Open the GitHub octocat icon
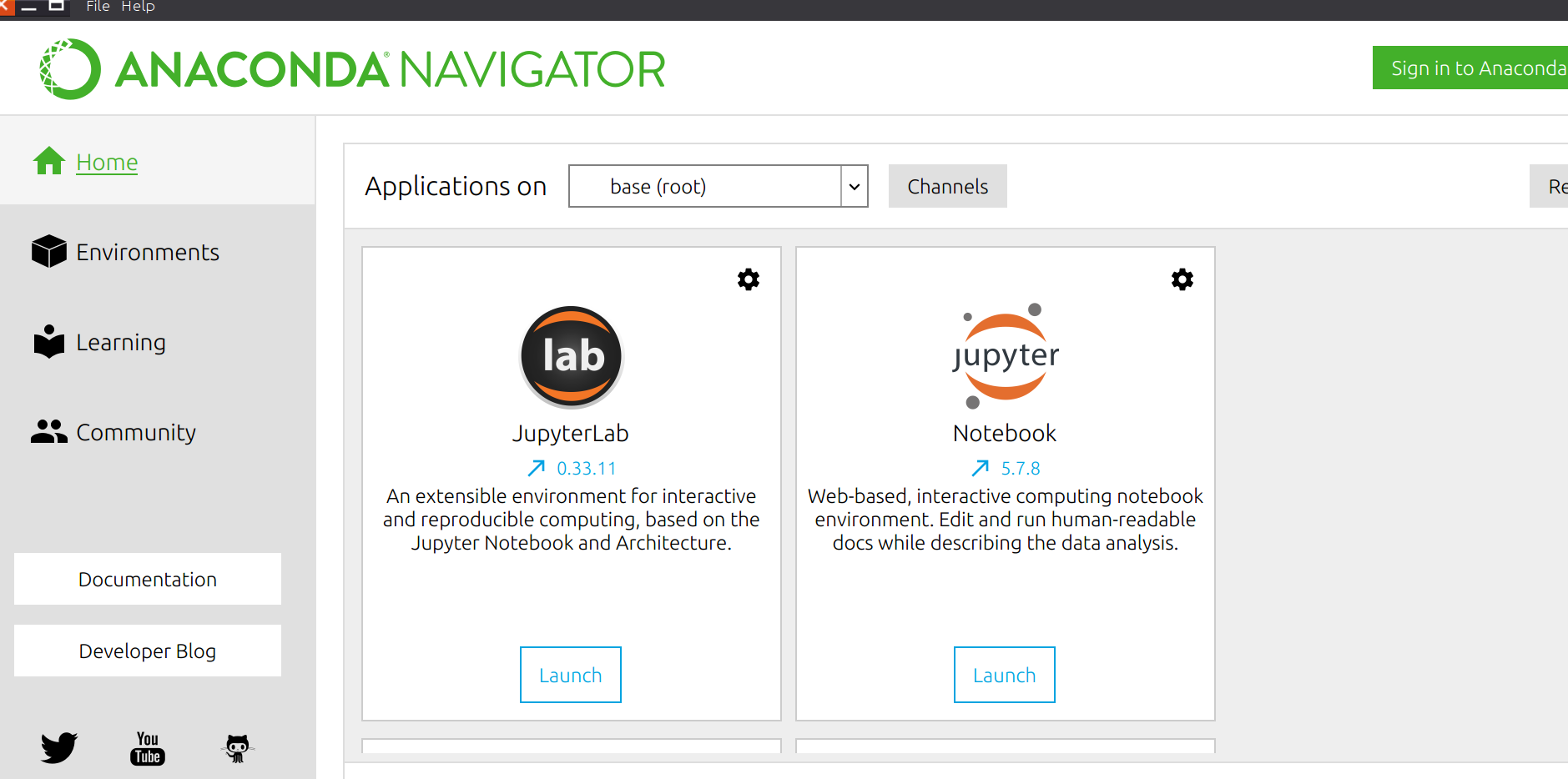The width and height of the screenshot is (1568, 779). [238, 748]
